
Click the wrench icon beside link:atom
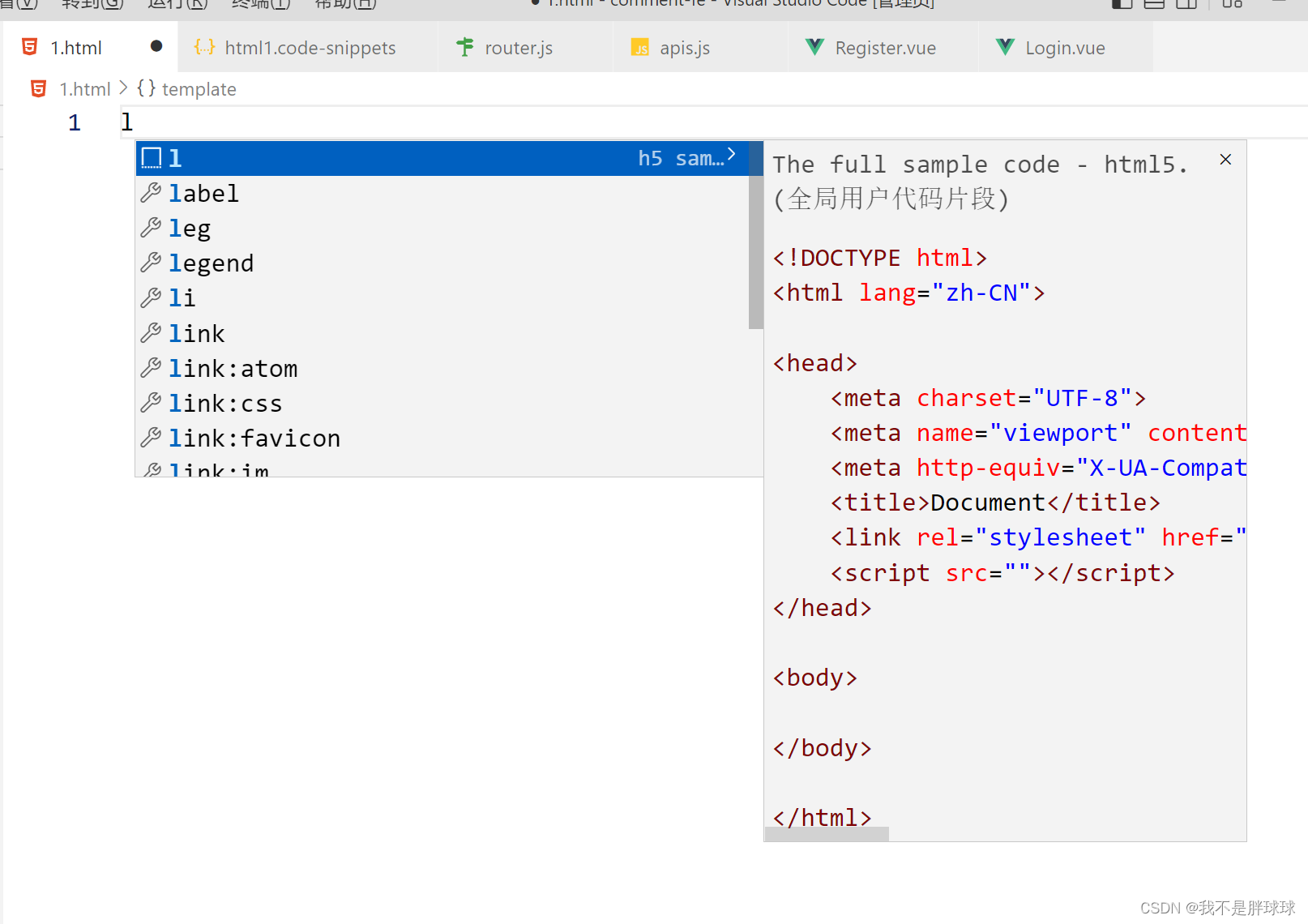[x=151, y=368]
